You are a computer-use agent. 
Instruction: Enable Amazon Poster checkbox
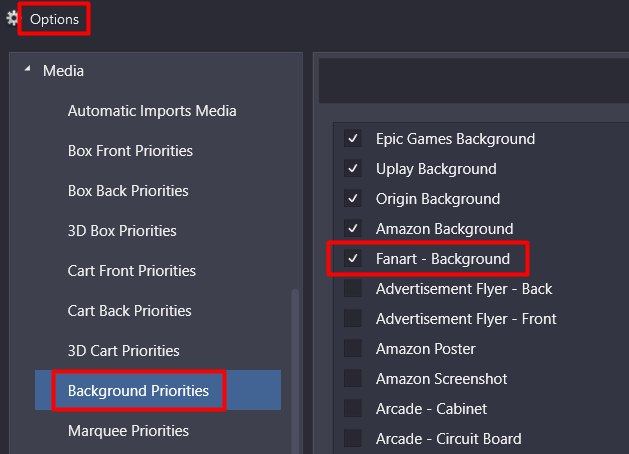[x=353, y=349]
